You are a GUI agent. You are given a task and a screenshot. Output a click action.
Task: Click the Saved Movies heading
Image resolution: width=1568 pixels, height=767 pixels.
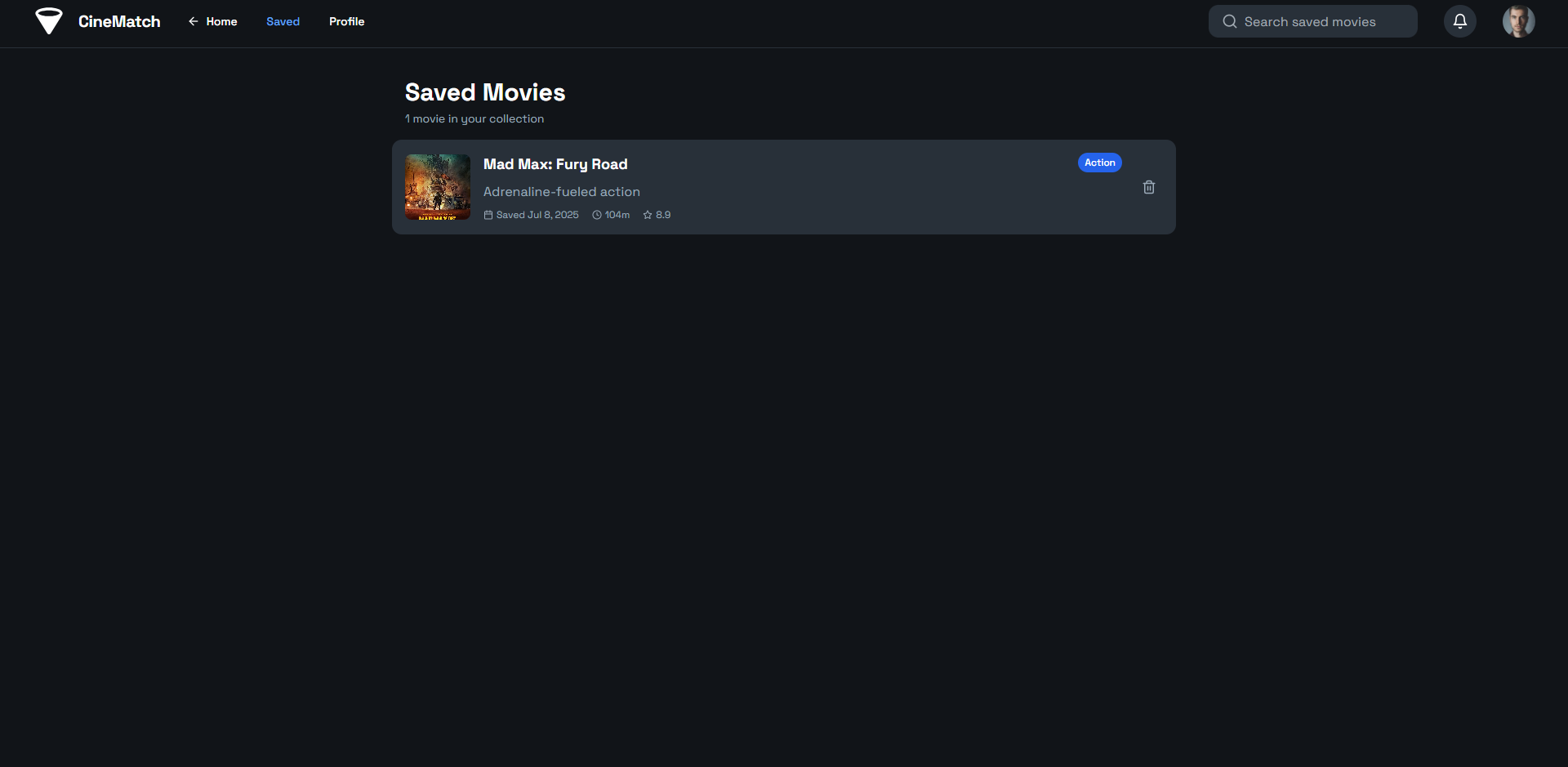[484, 92]
